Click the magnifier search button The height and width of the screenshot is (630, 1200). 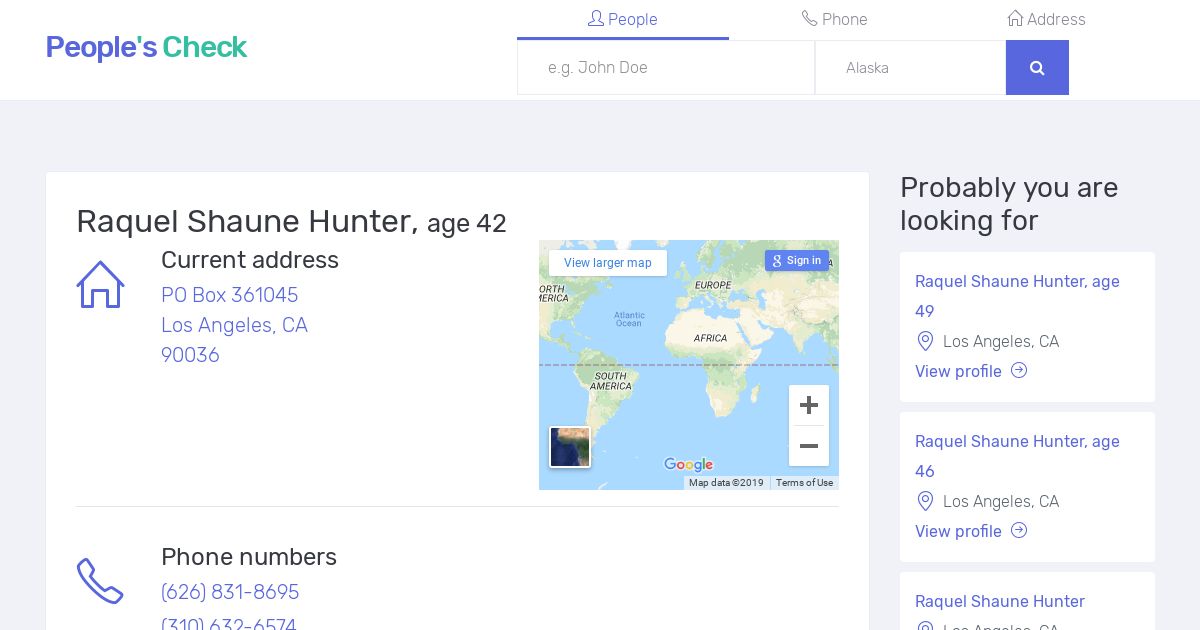tap(1037, 67)
